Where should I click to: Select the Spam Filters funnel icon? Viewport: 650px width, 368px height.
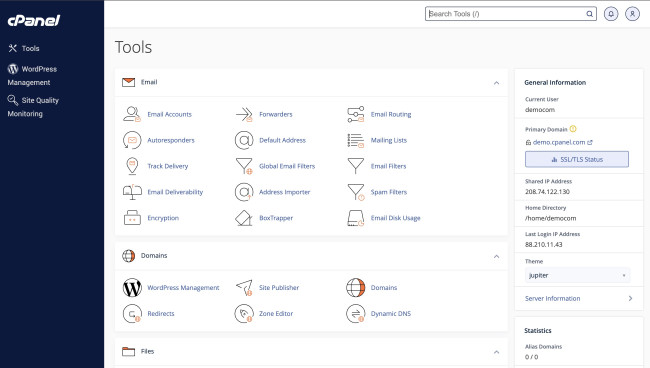(x=356, y=192)
